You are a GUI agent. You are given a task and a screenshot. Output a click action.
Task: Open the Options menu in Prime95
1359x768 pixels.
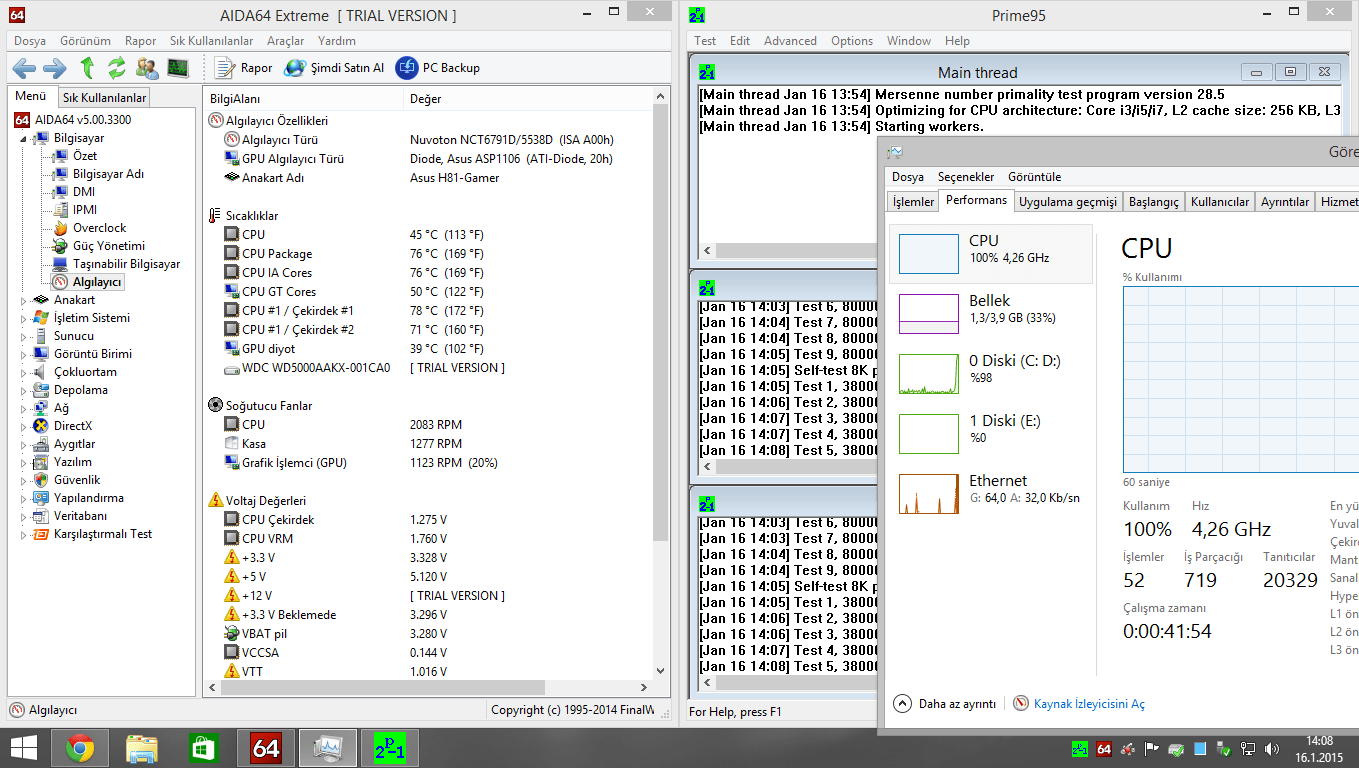pyautogui.click(x=852, y=41)
